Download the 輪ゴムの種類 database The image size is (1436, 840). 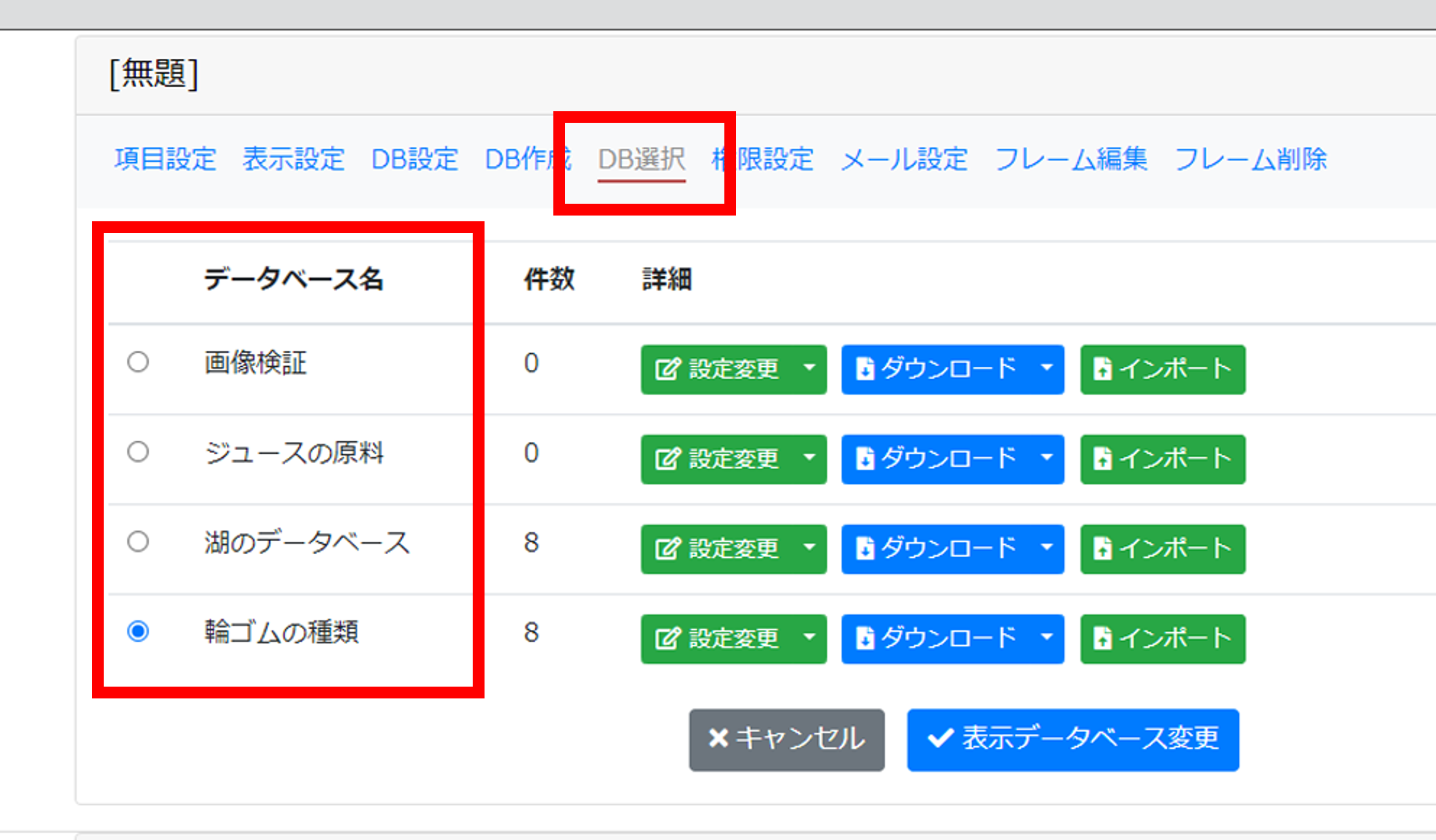click(x=936, y=639)
